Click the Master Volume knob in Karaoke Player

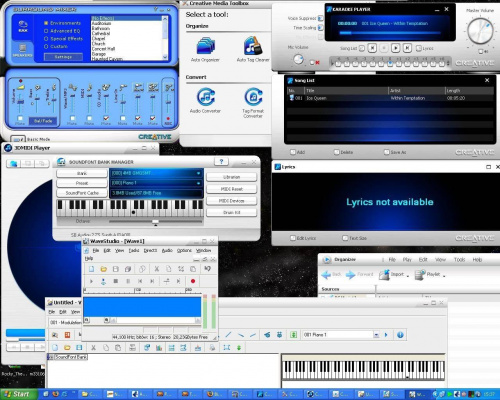[480, 31]
